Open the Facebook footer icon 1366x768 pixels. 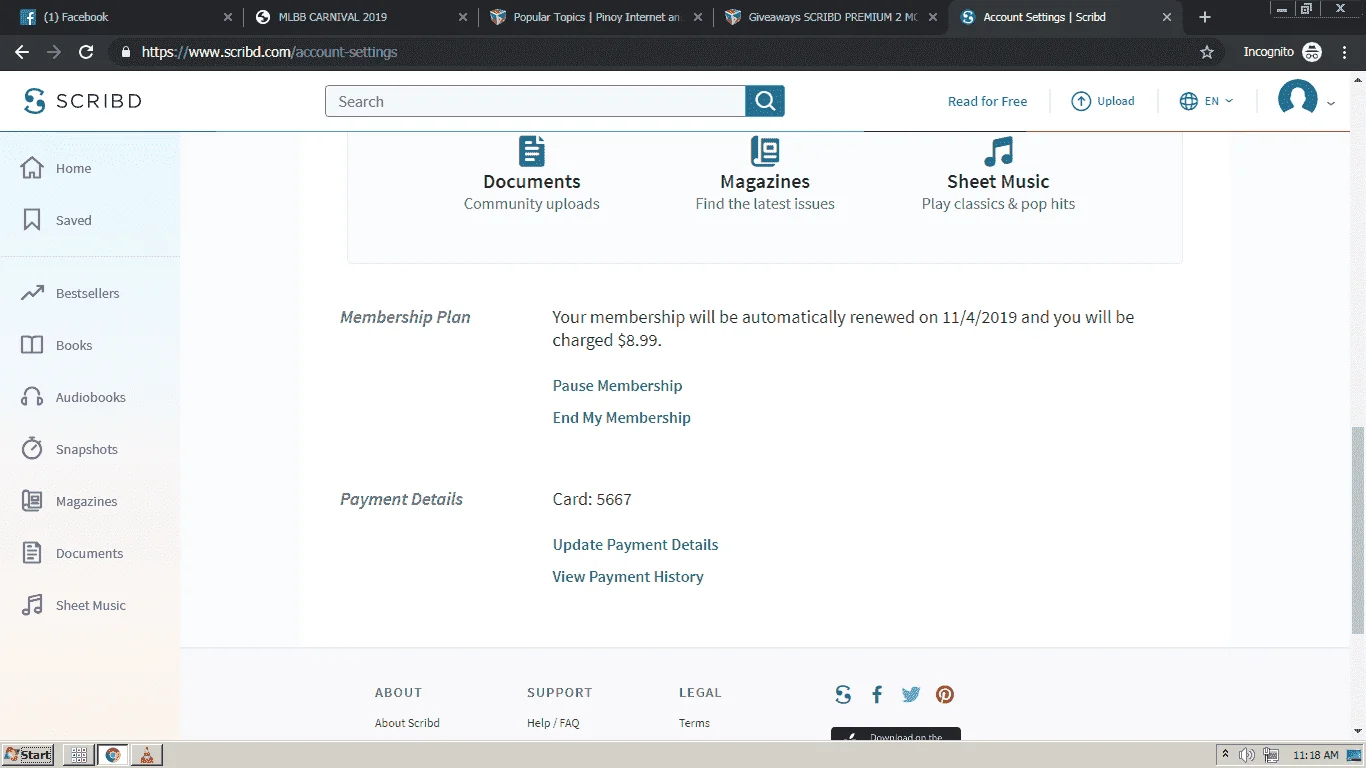(x=877, y=694)
